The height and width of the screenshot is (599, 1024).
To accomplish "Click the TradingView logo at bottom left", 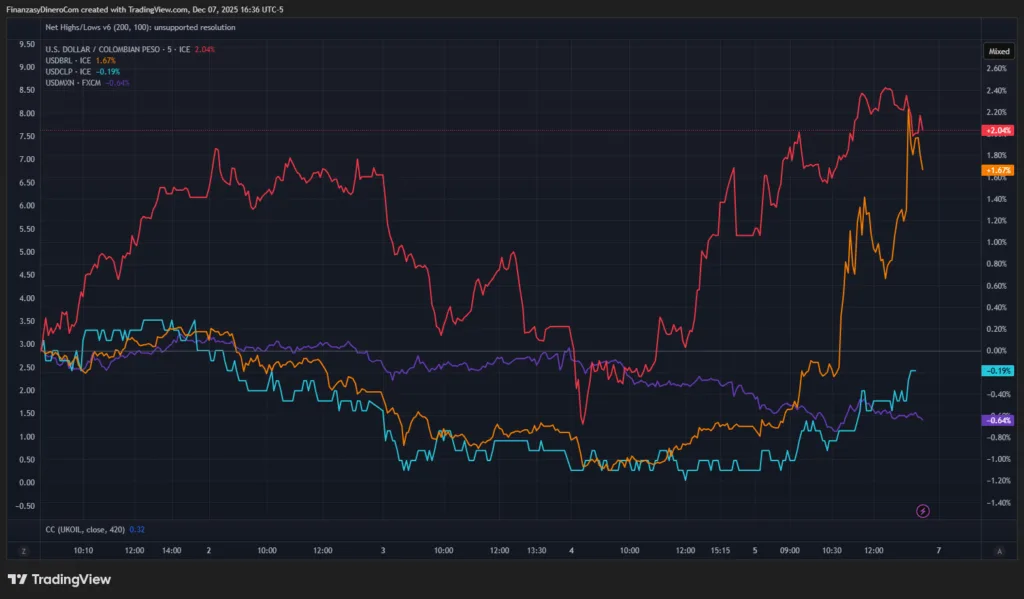I will point(59,579).
